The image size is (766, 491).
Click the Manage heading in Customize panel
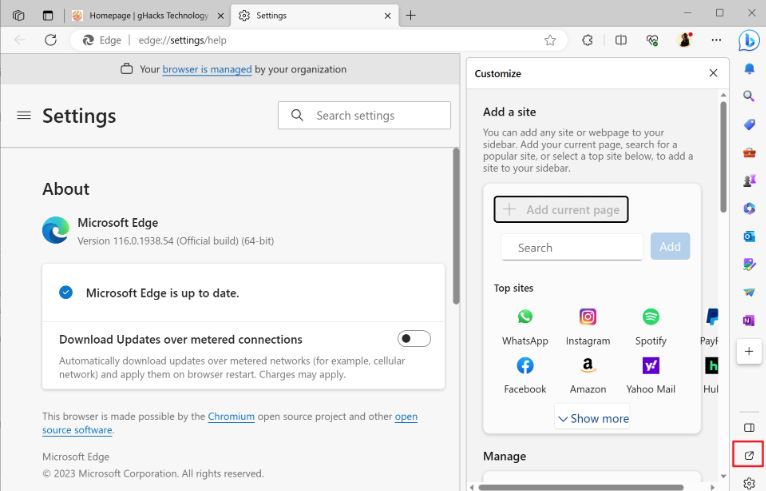click(x=505, y=456)
